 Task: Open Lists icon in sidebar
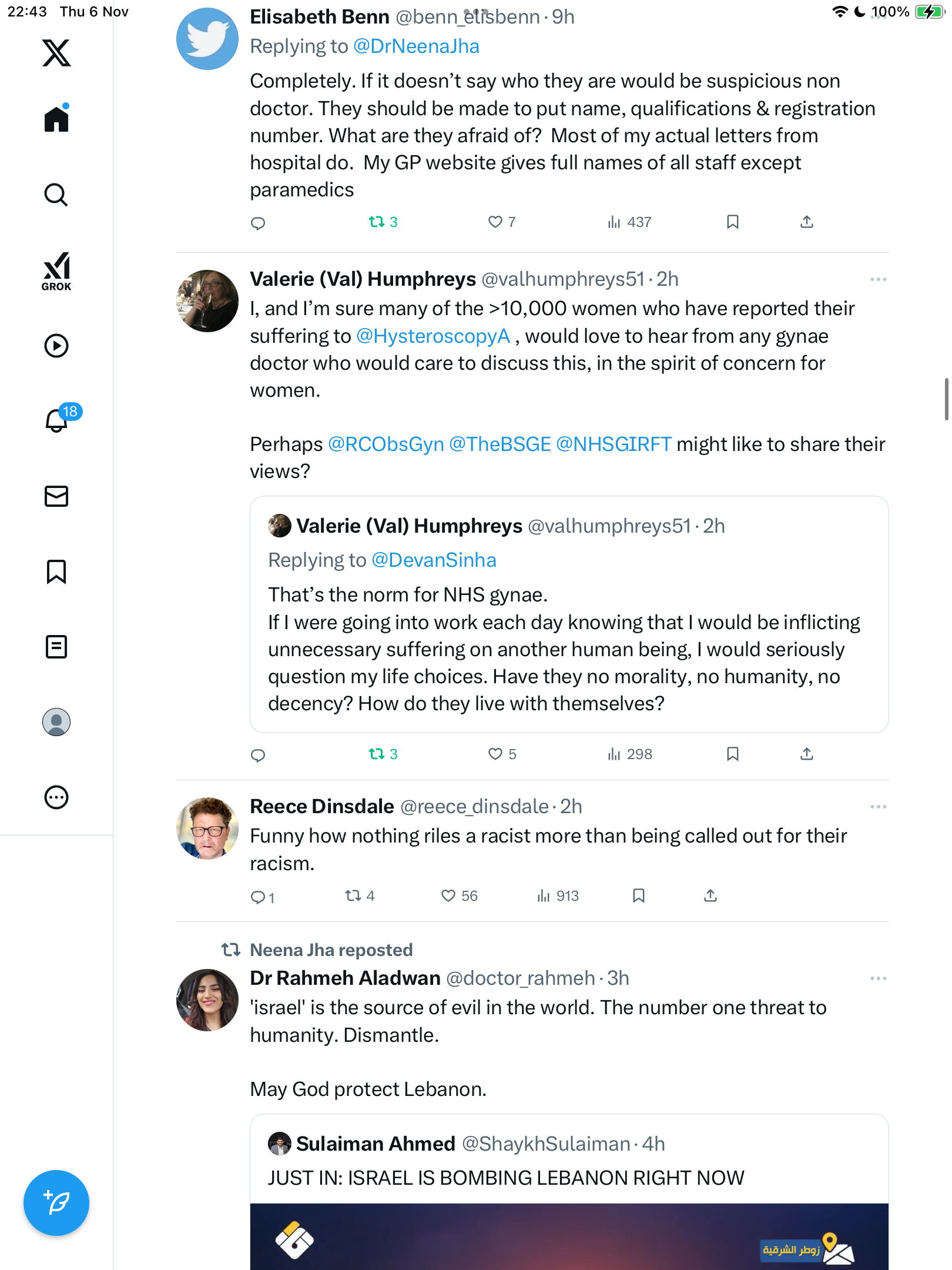tap(56, 647)
